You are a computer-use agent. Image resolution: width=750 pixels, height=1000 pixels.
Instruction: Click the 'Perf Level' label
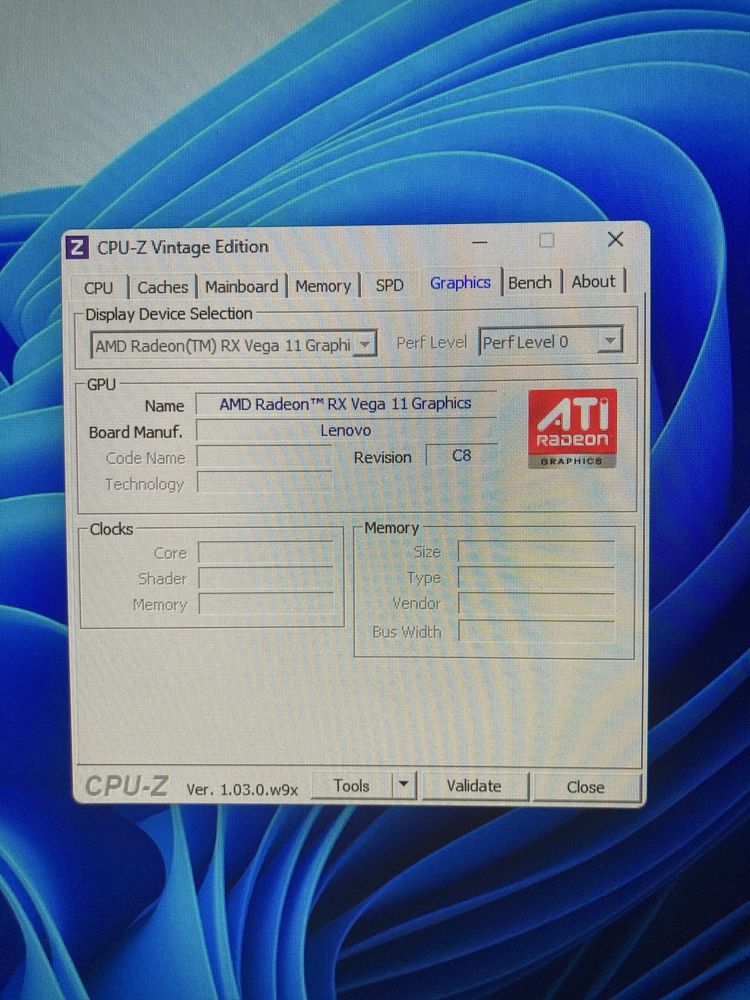[431, 343]
